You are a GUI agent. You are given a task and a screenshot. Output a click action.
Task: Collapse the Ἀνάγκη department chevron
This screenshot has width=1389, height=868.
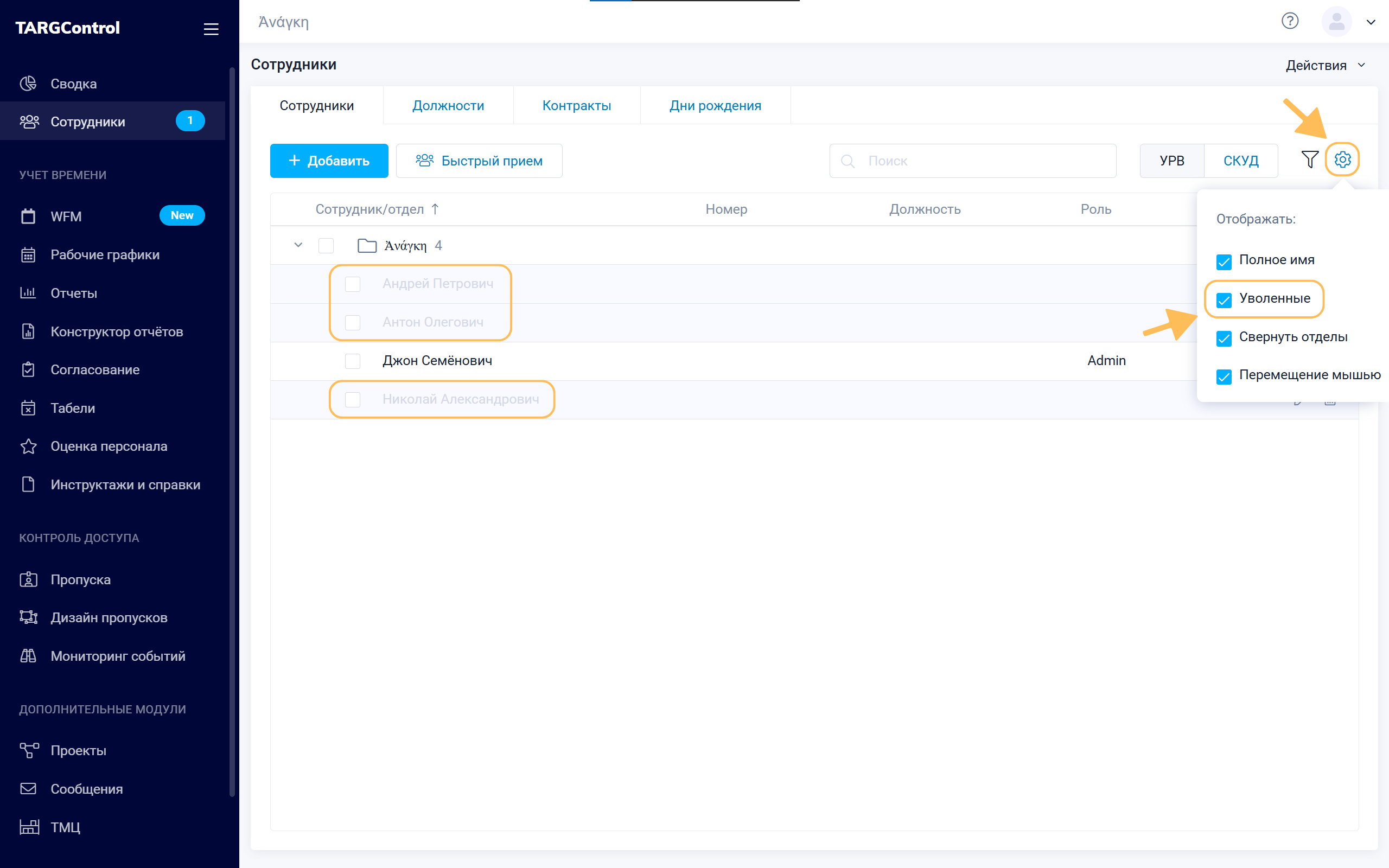298,245
